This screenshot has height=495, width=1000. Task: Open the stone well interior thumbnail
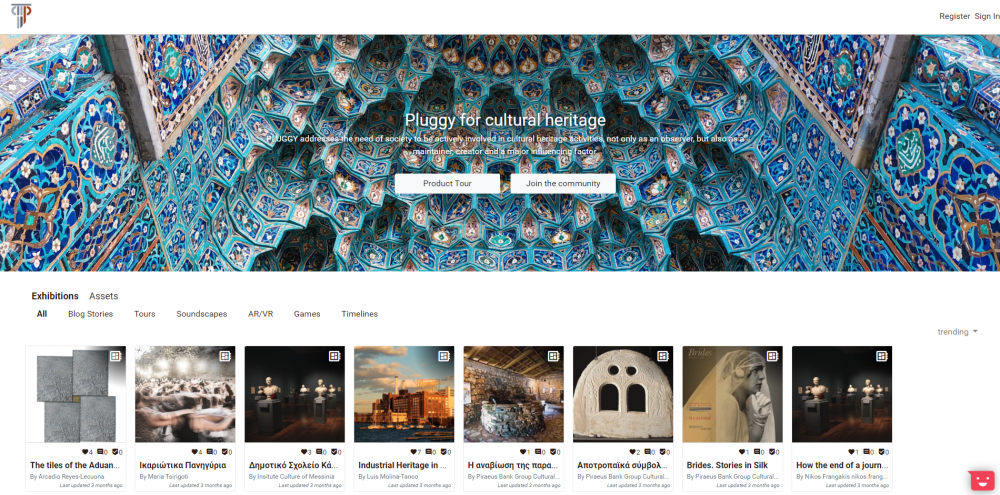(513, 394)
